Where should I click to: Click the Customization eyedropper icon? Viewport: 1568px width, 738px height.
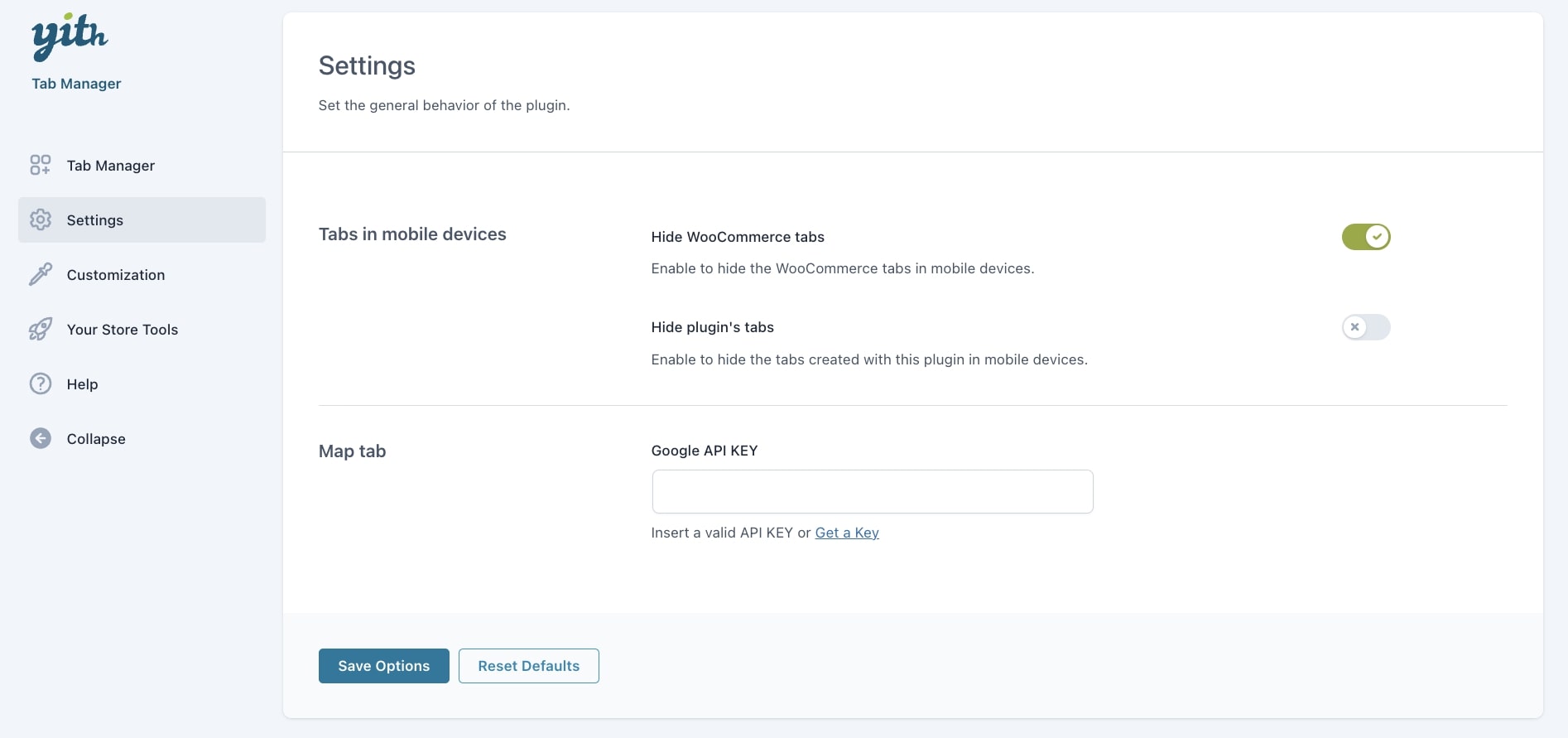[x=41, y=275]
